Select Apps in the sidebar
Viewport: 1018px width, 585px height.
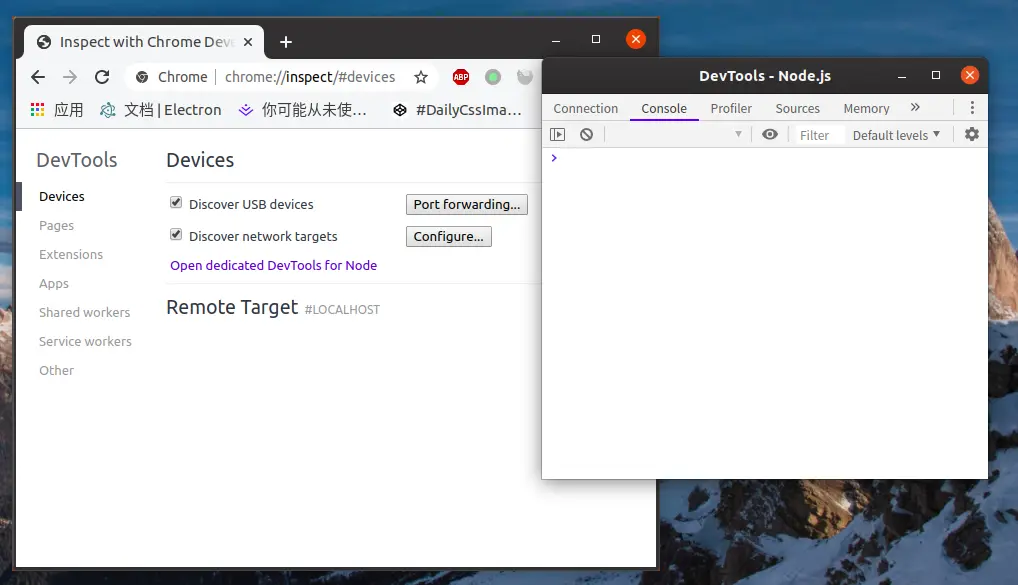54,284
